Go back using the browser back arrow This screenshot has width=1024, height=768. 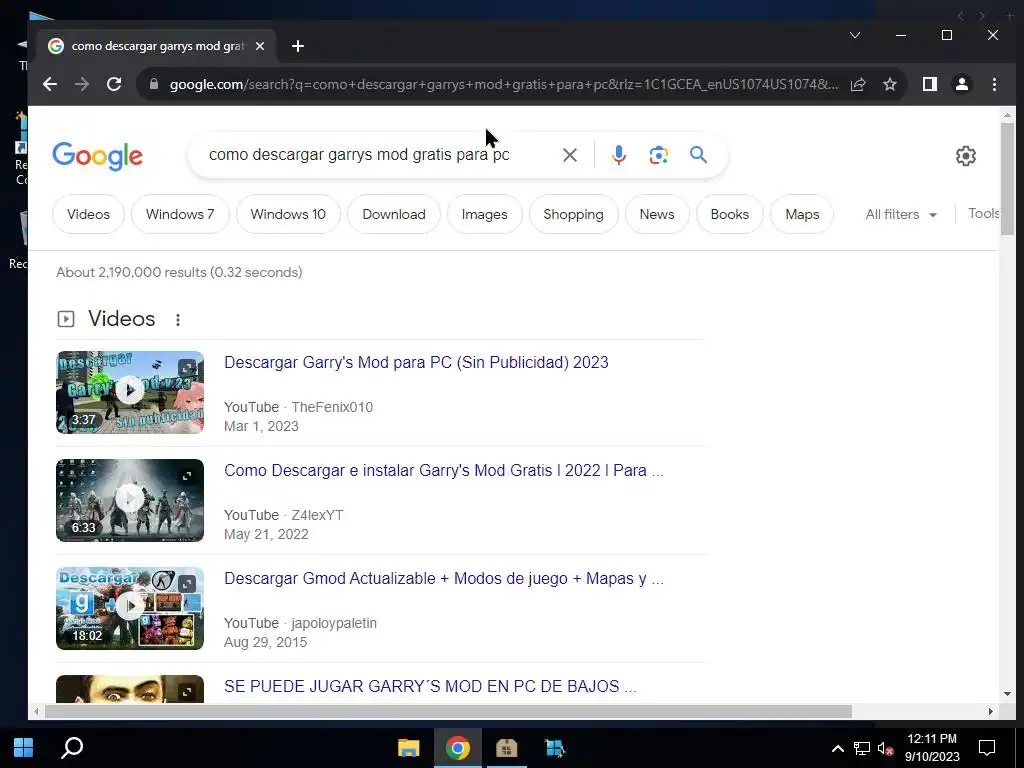click(x=50, y=84)
